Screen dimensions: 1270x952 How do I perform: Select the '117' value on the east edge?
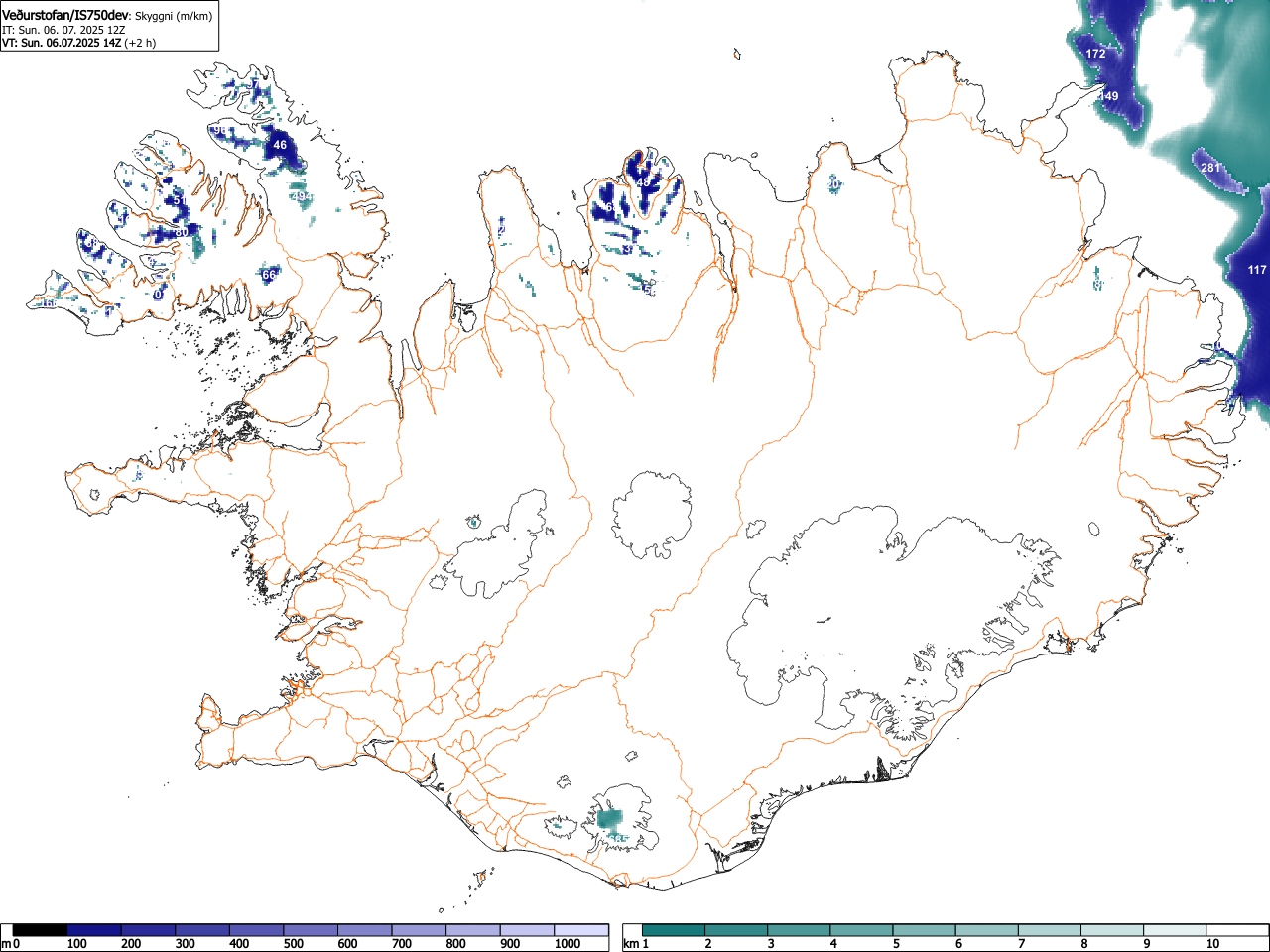(x=1257, y=270)
